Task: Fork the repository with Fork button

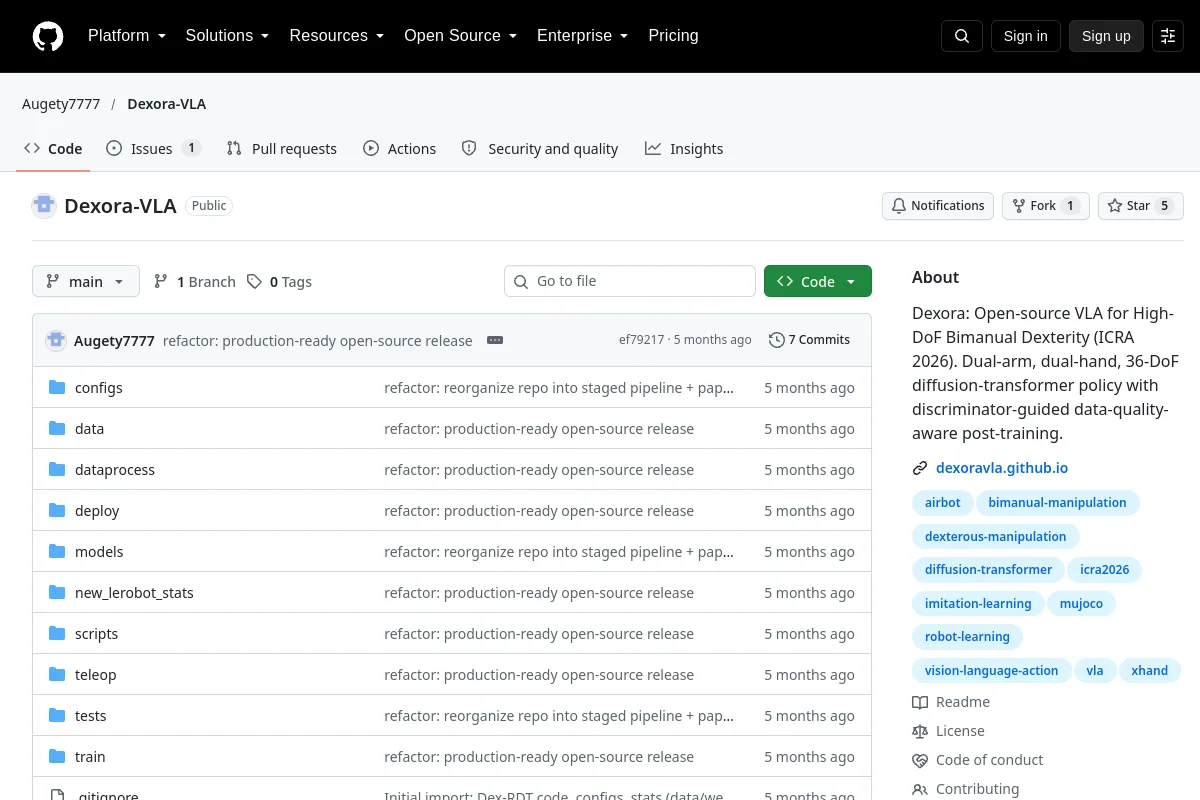Action: pyautogui.click(x=1045, y=206)
